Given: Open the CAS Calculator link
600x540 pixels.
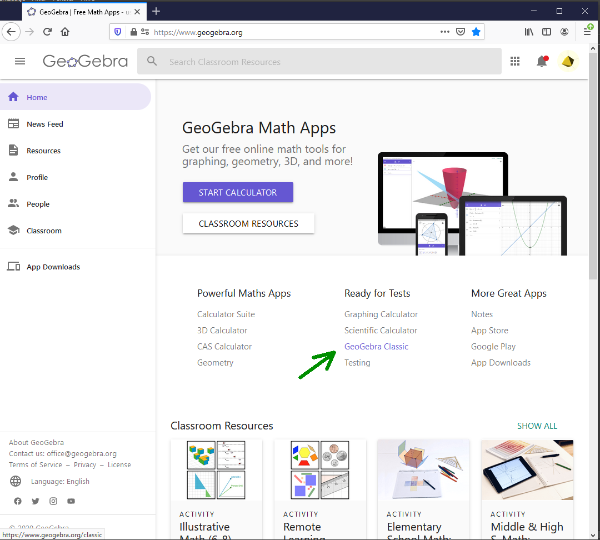Looking at the screenshot, I should [225, 346].
